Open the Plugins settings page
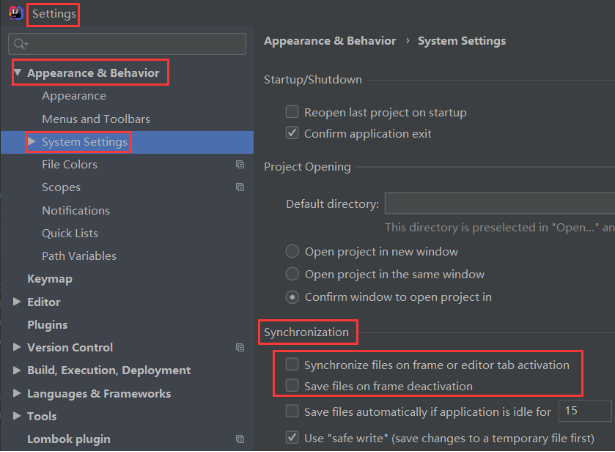Screen dimensions: 615x452 [x=47, y=325]
